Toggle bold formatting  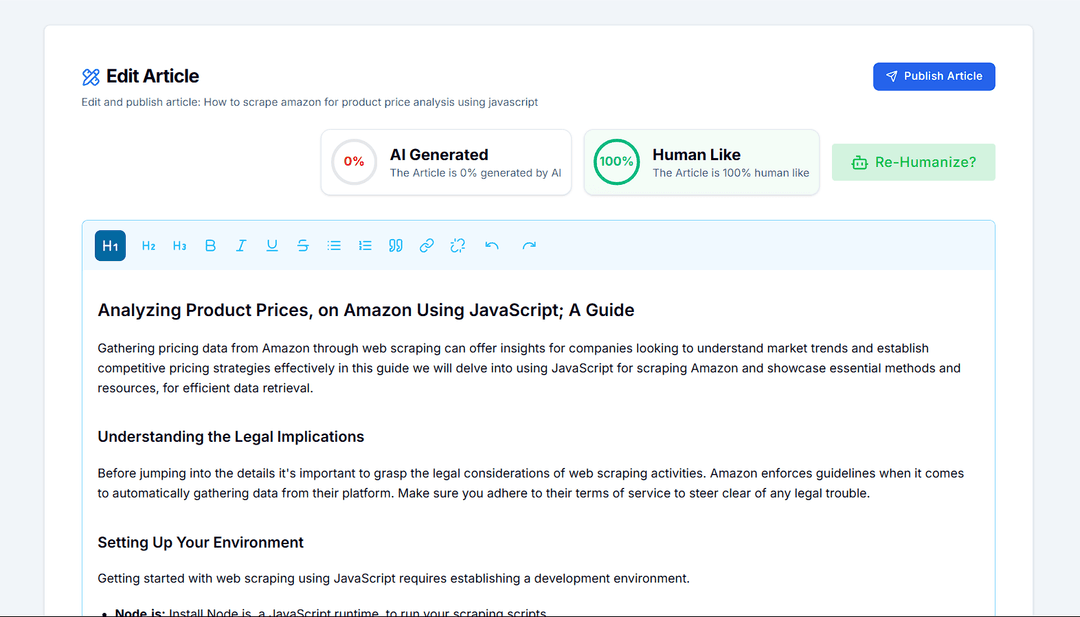[x=210, y=246]
